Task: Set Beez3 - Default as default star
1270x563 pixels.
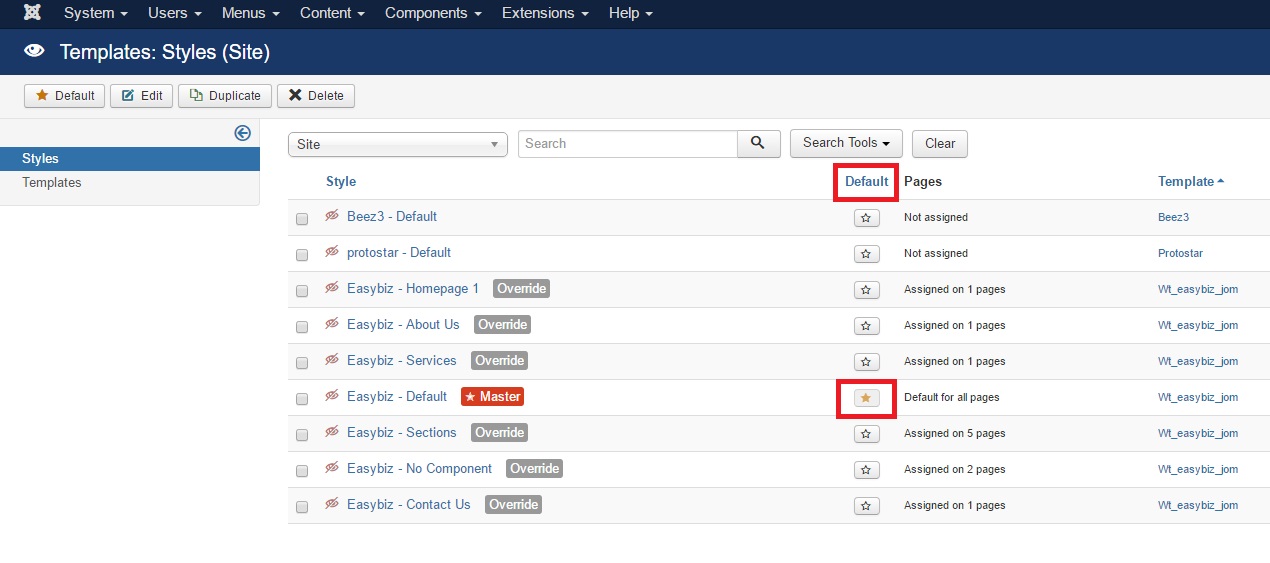Action: (867, 217)
